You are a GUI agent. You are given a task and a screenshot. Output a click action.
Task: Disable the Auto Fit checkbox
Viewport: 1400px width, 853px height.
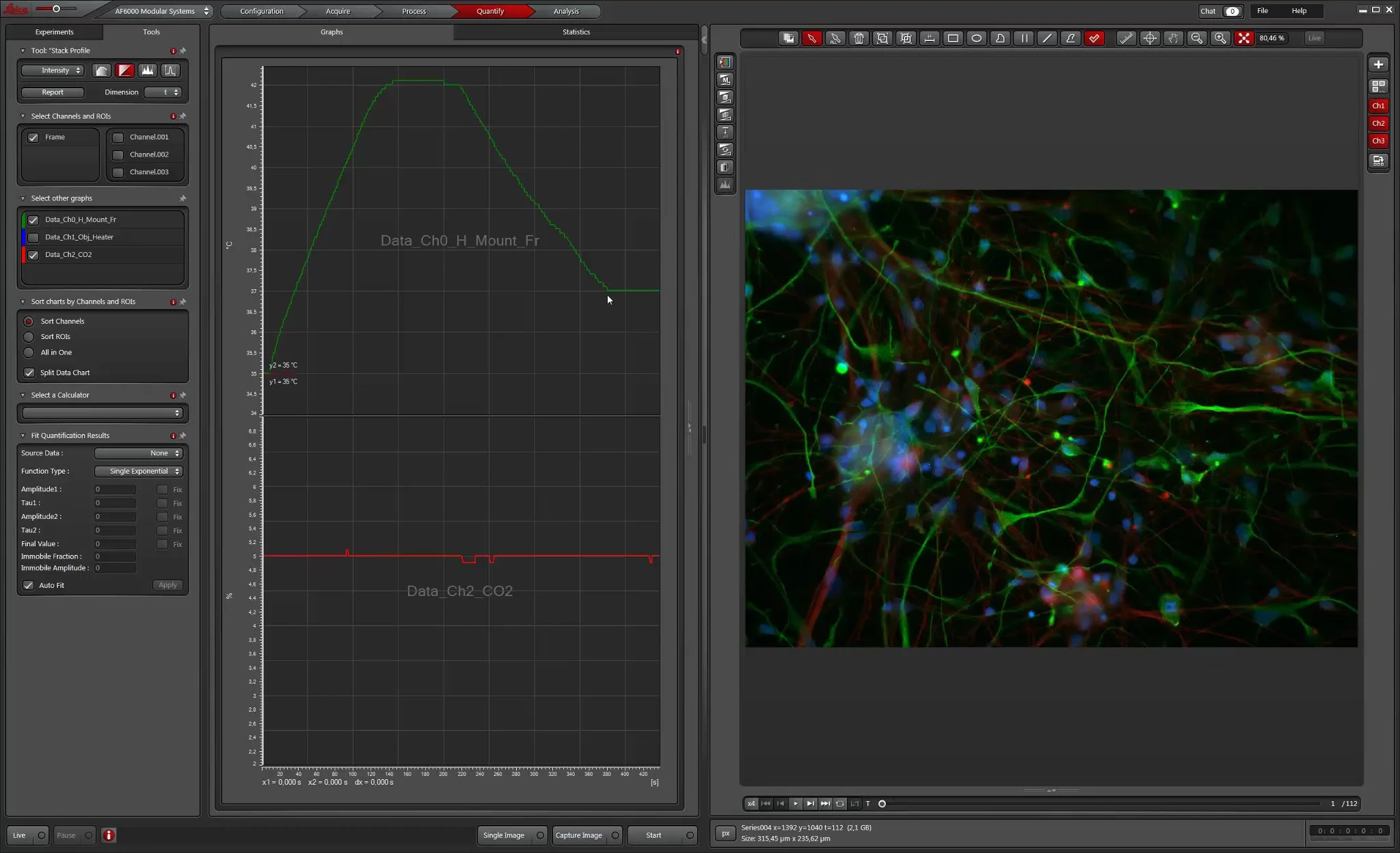tap(29, 585)
